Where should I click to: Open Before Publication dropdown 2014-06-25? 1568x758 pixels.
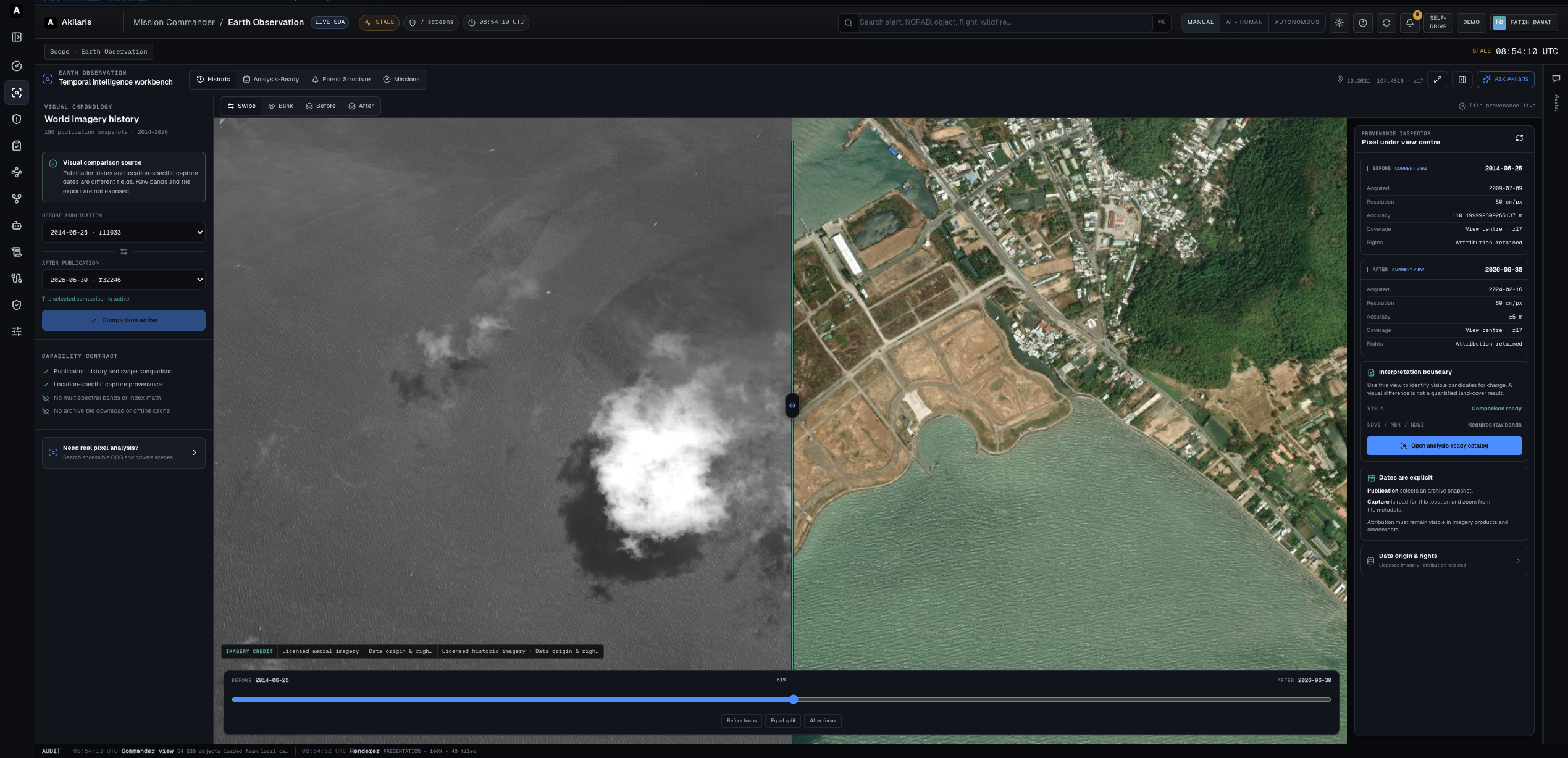coord(124,233)
